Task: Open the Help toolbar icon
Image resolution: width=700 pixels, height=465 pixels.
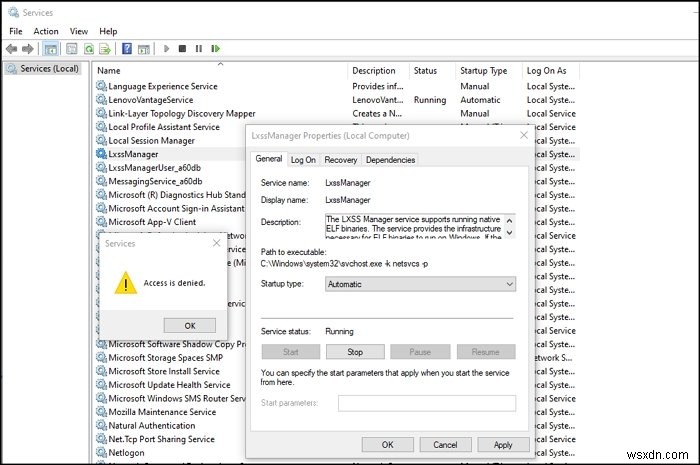Action: point(127,49)
